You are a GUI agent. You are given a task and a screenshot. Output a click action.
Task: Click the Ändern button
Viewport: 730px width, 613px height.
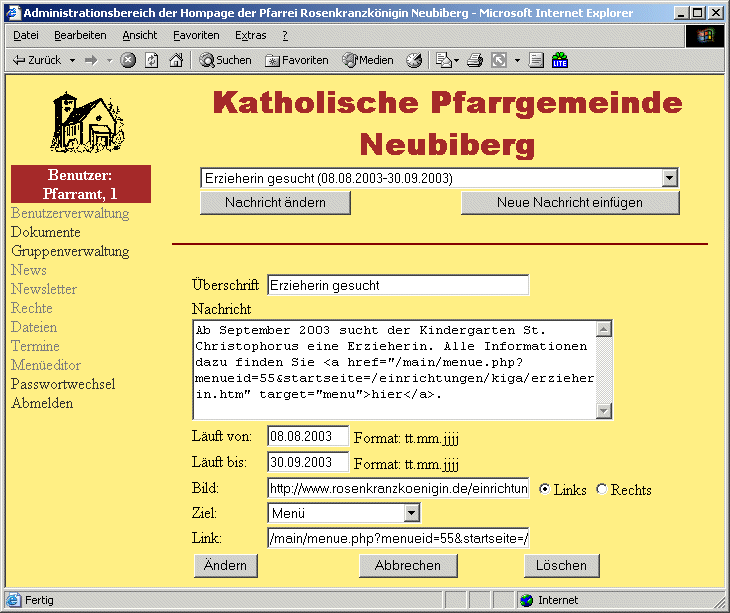coord(226,566)
